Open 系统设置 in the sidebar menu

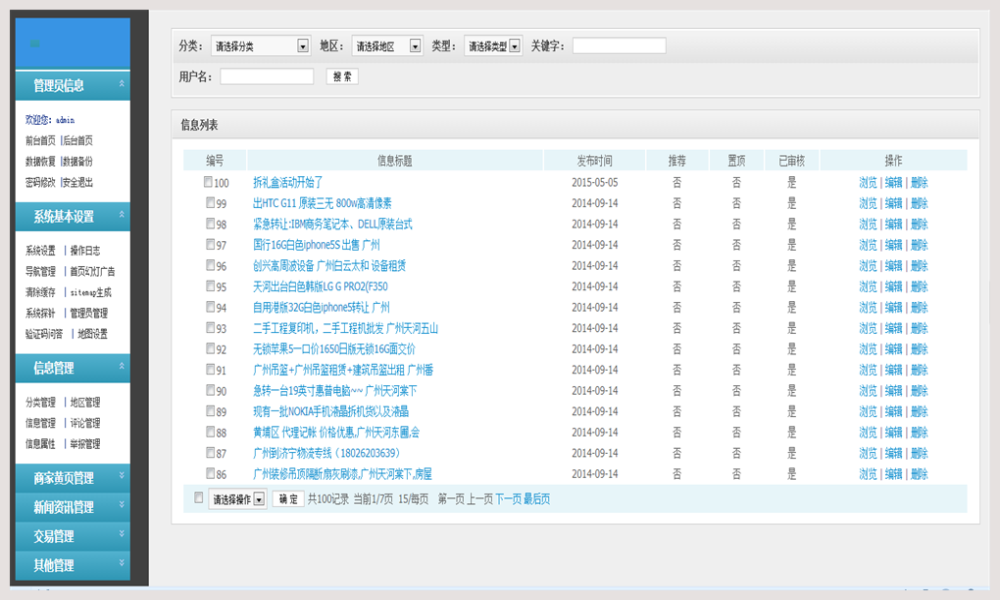(41, 250)
